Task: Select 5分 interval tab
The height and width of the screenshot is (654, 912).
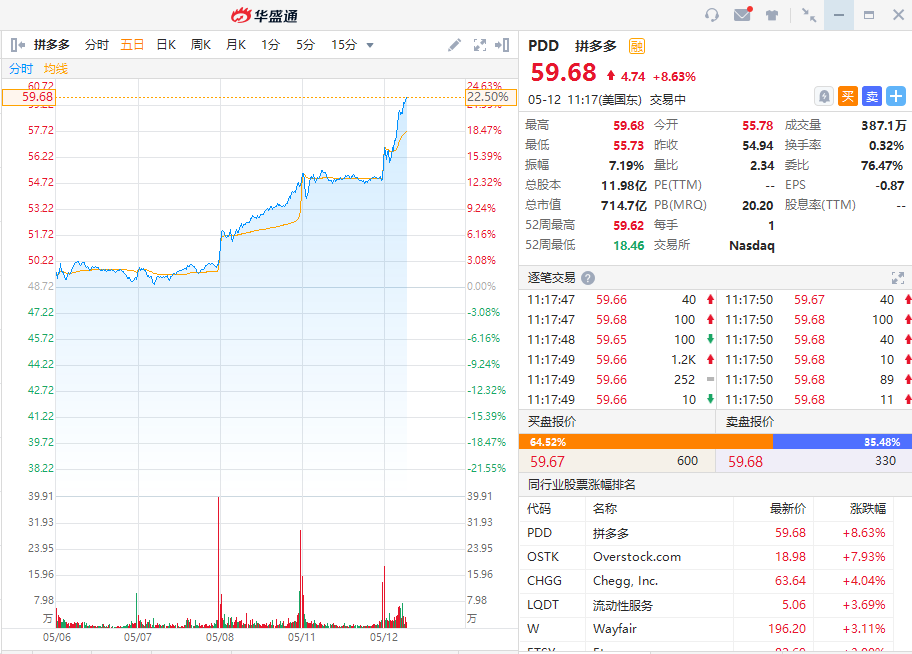Action: tap(305, 45)
